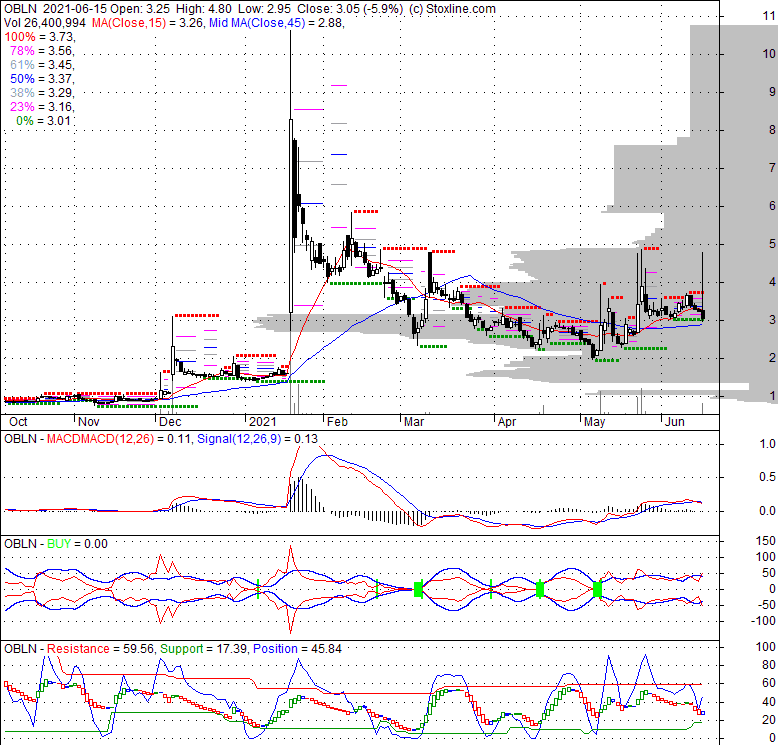
Task: Click the (c) Stoxline.com text
Action: [x=452, y=9]
